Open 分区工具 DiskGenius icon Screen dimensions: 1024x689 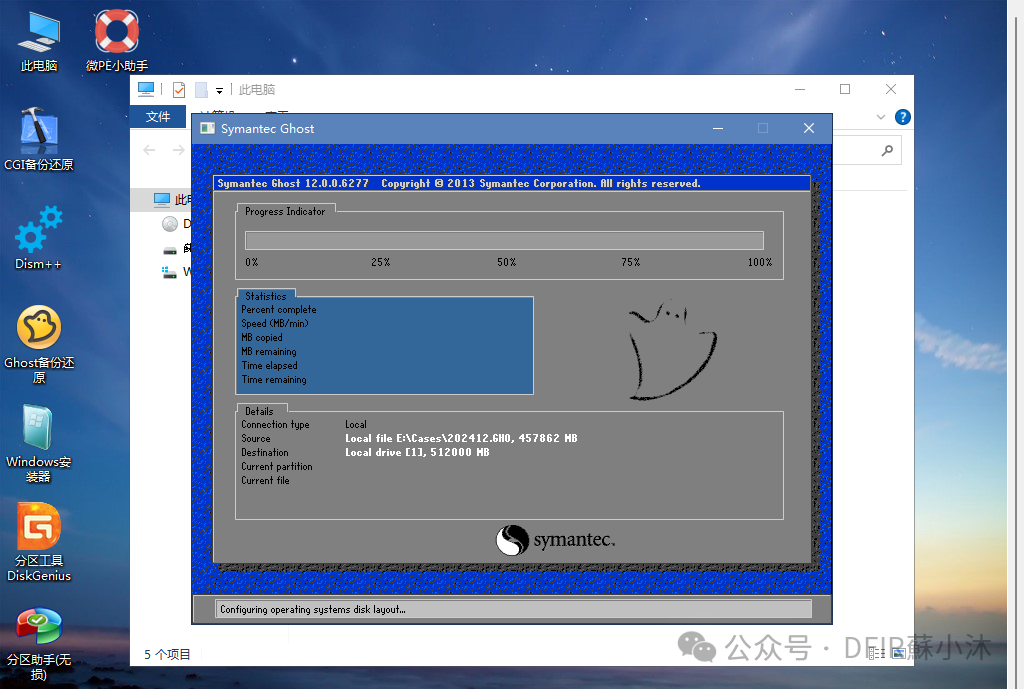39,542
